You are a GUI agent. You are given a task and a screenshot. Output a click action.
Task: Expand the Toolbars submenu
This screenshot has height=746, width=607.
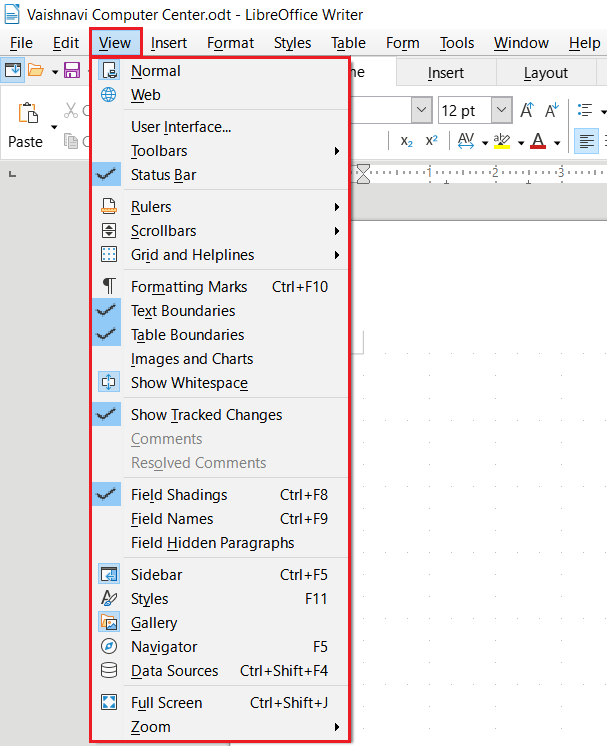[220, 151]
